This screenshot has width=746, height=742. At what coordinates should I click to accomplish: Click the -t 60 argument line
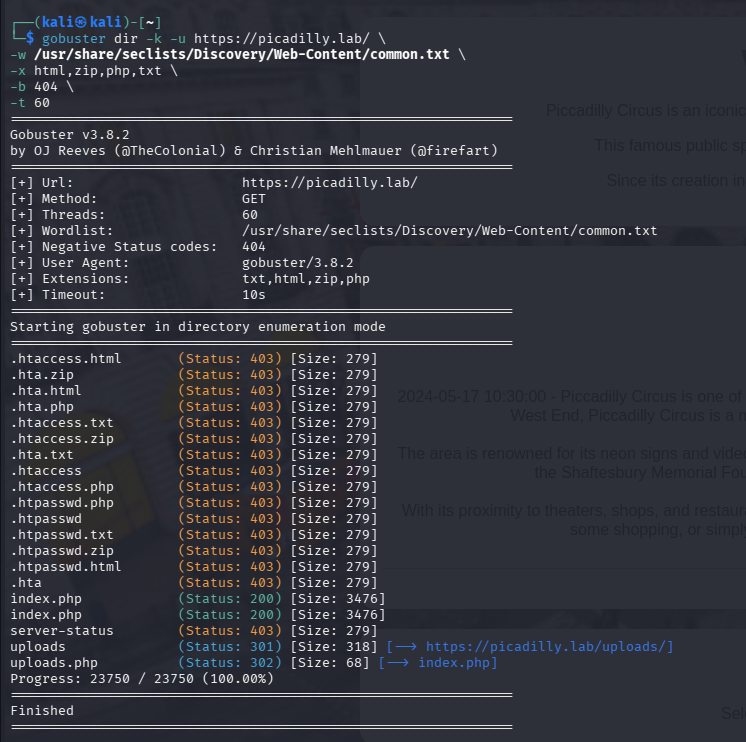(x=30, y=103)
